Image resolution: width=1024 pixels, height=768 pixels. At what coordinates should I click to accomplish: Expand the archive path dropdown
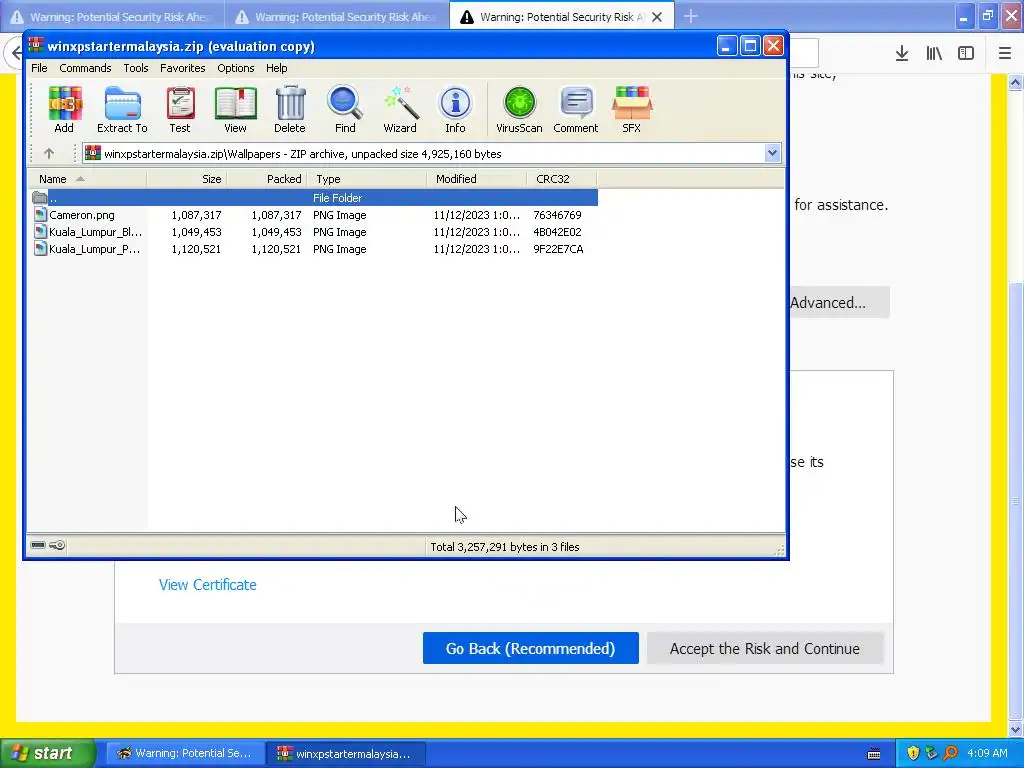click(772, 153)
